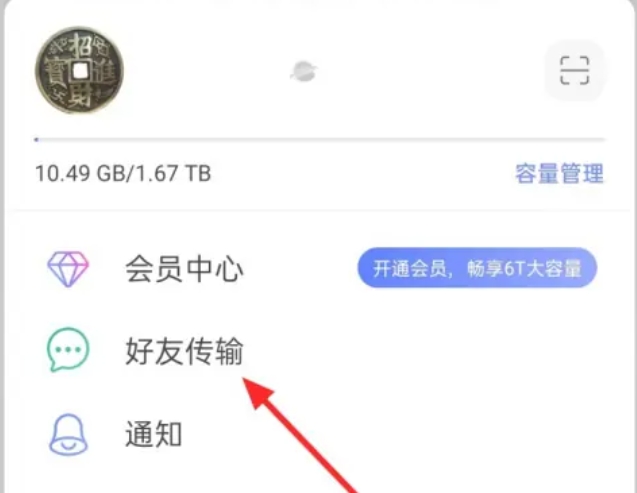Click the 招 character on coin avatar
This screenshot has height=493, width=637.
pos(80,47)
